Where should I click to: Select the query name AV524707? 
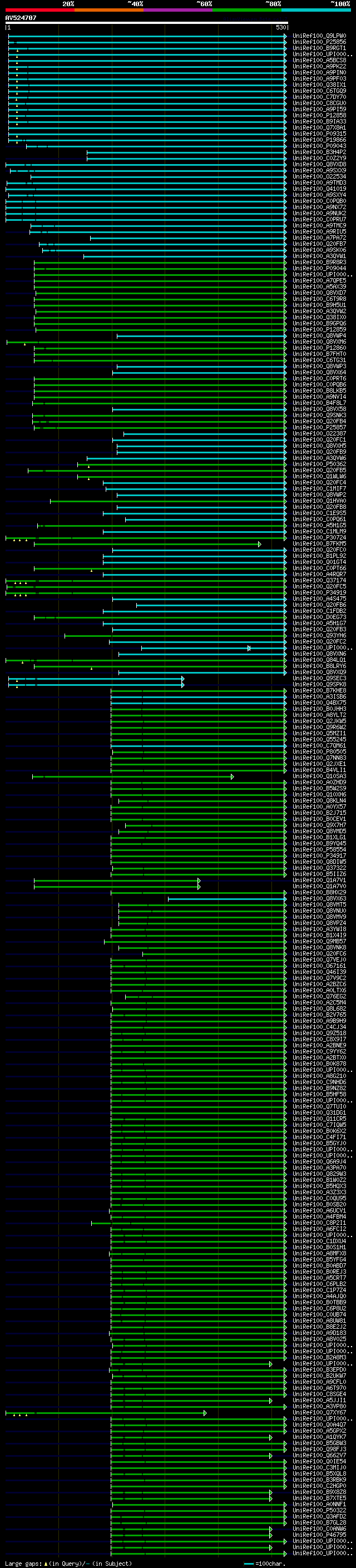(21, 18)
